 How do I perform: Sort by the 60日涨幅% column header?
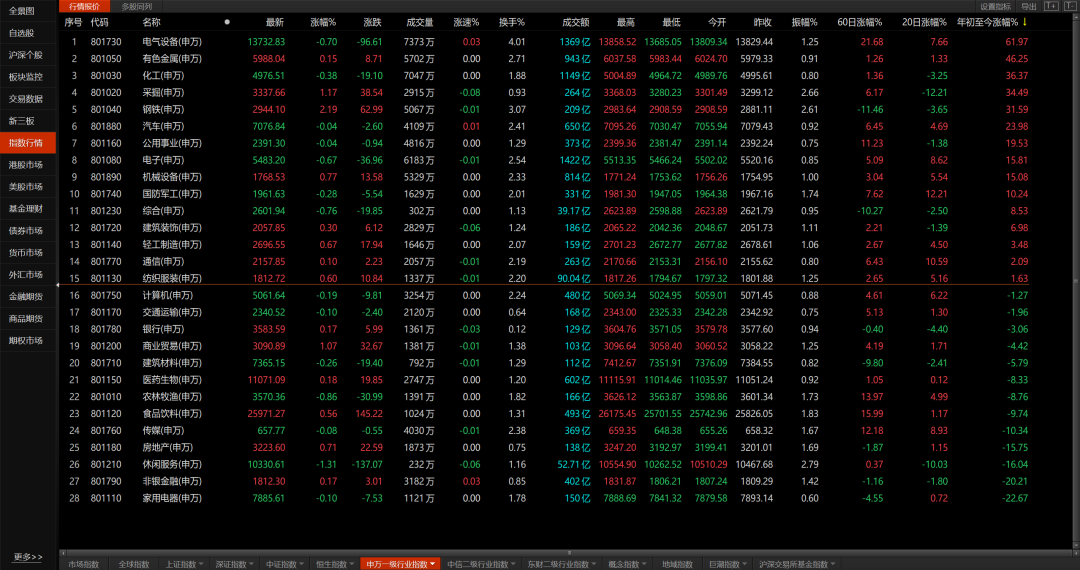pos(860,22)
